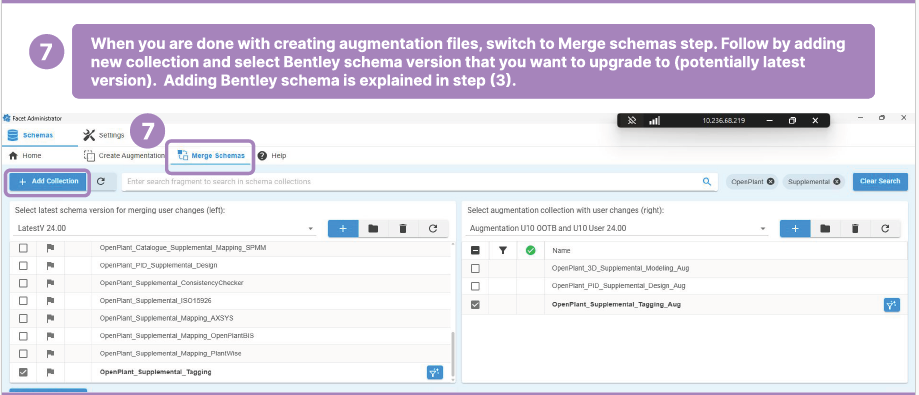Screen dimensions: 919x395
Task: Click flag icon for OpenPlant_Supplemental_Mapping_OpenPlantBIS
Action: (50, 336)
